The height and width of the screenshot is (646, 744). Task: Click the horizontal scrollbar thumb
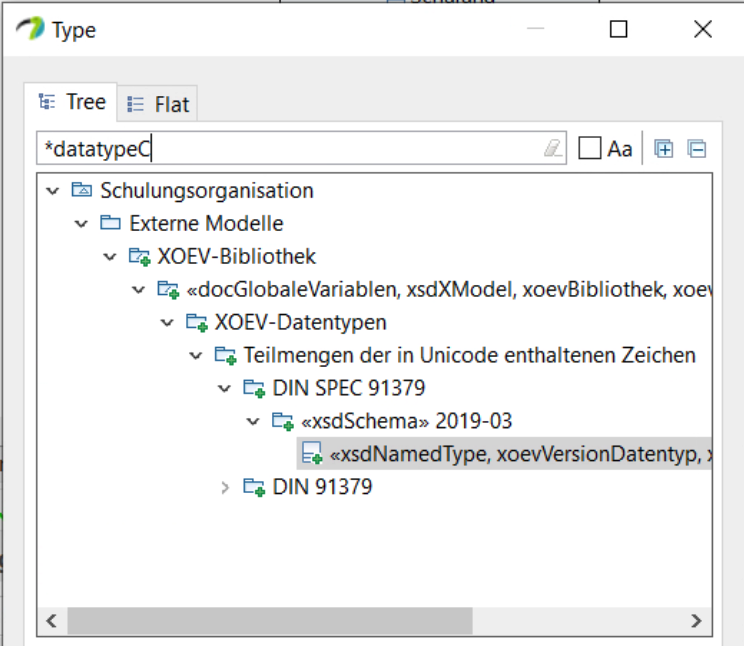click(x=270, y=620)
